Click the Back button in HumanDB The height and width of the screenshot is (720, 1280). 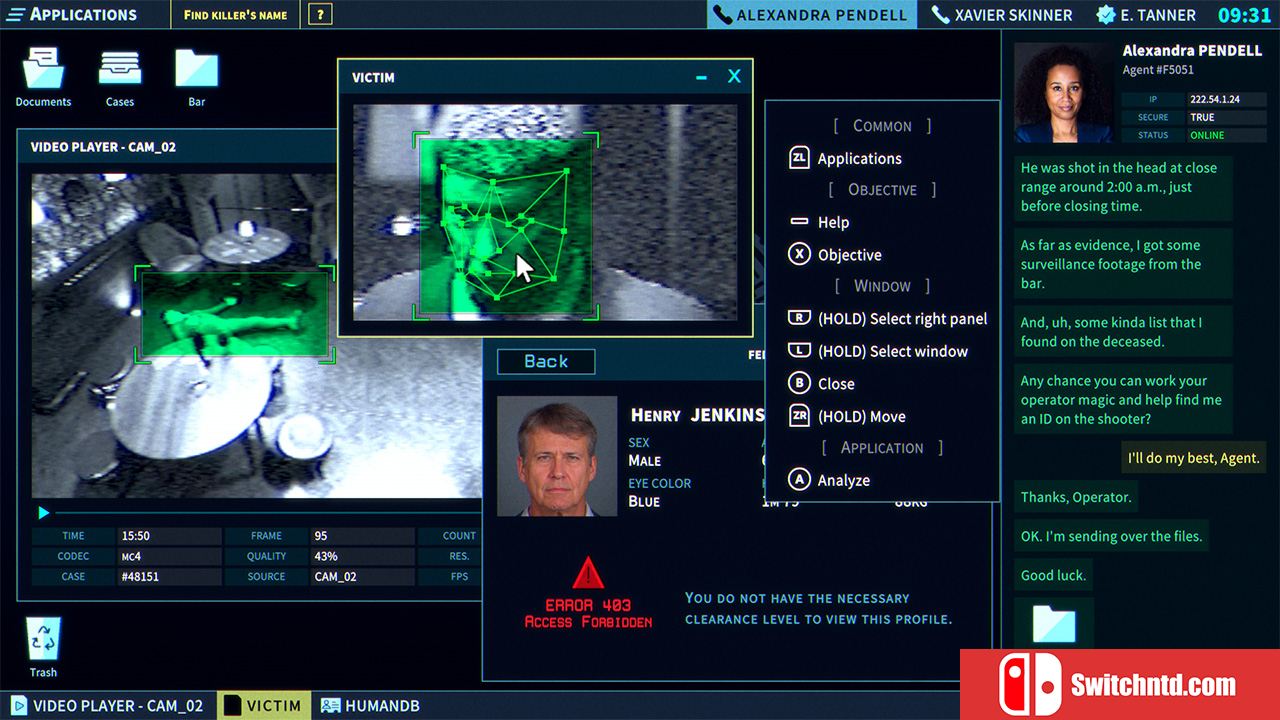[546, 361]
